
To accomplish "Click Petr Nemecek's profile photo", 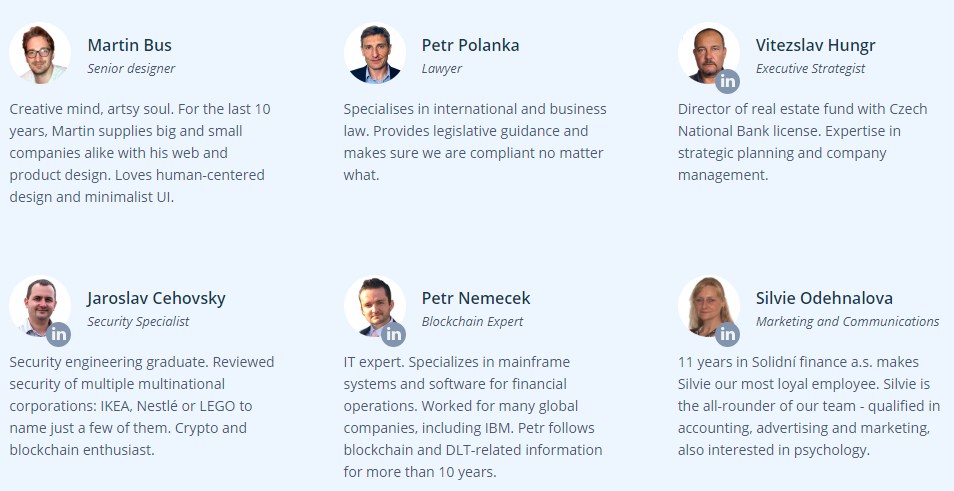I will coord(370,301).
